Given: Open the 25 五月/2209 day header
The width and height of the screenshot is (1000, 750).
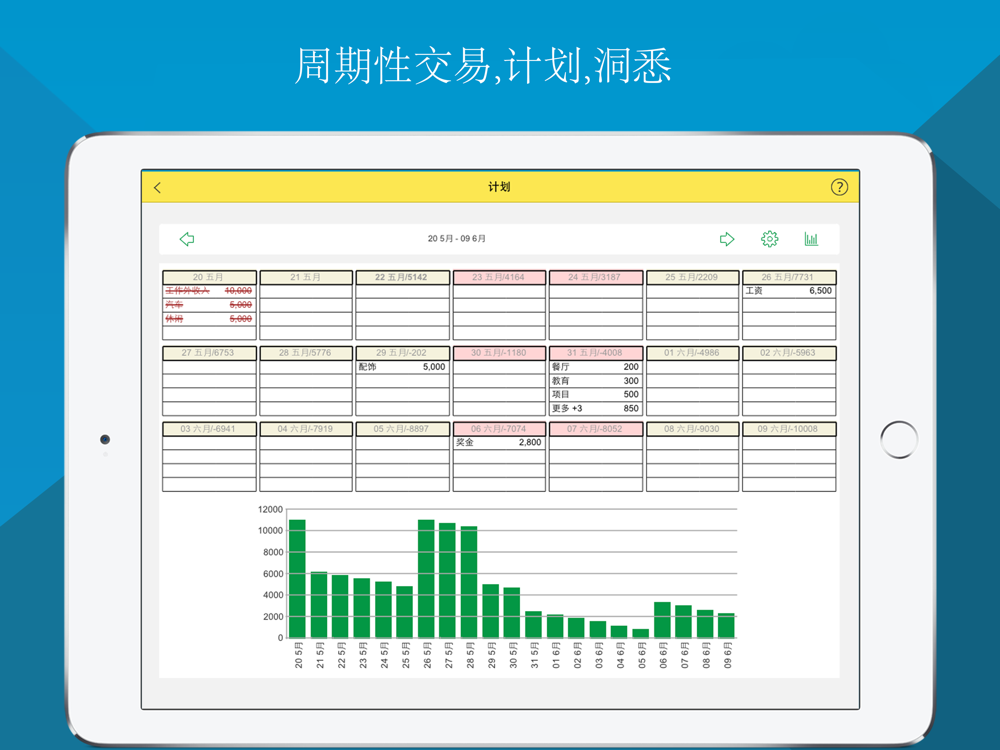Looking at the screenshot, I should 693,277.
